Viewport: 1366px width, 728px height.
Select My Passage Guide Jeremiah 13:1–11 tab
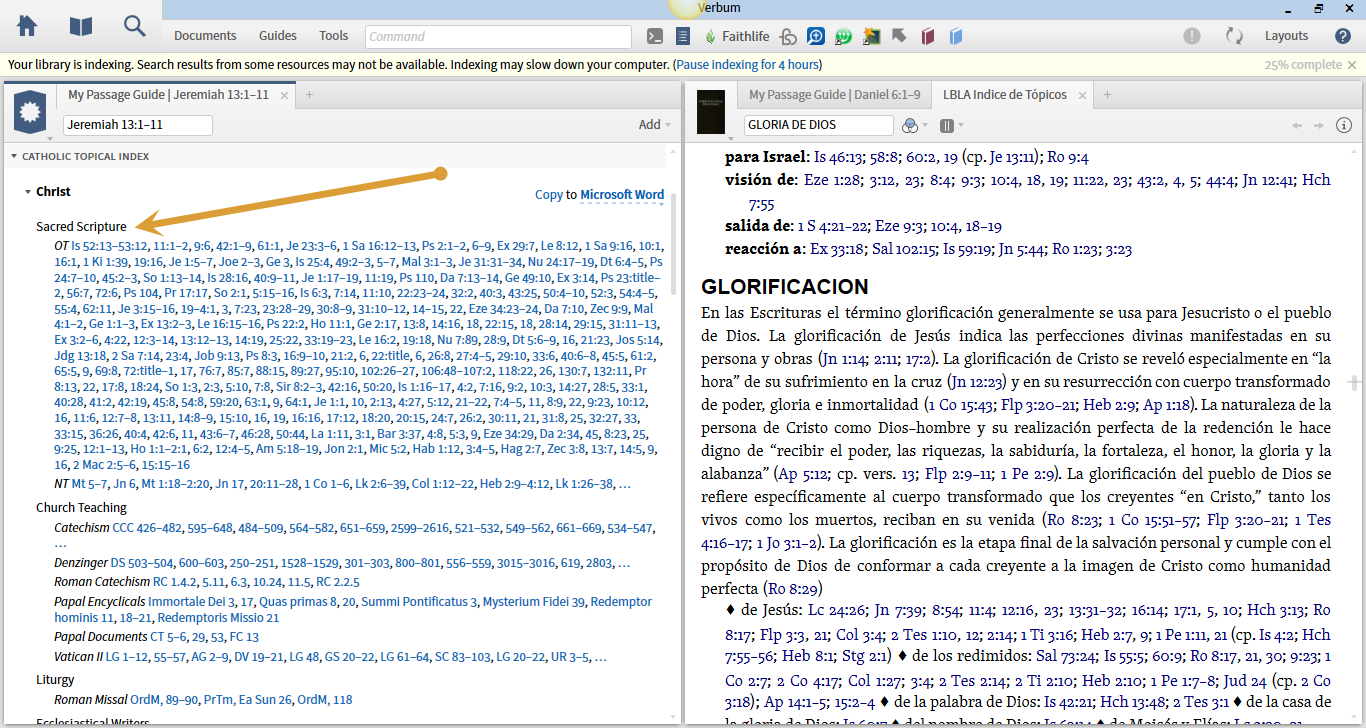pos(168,95)
